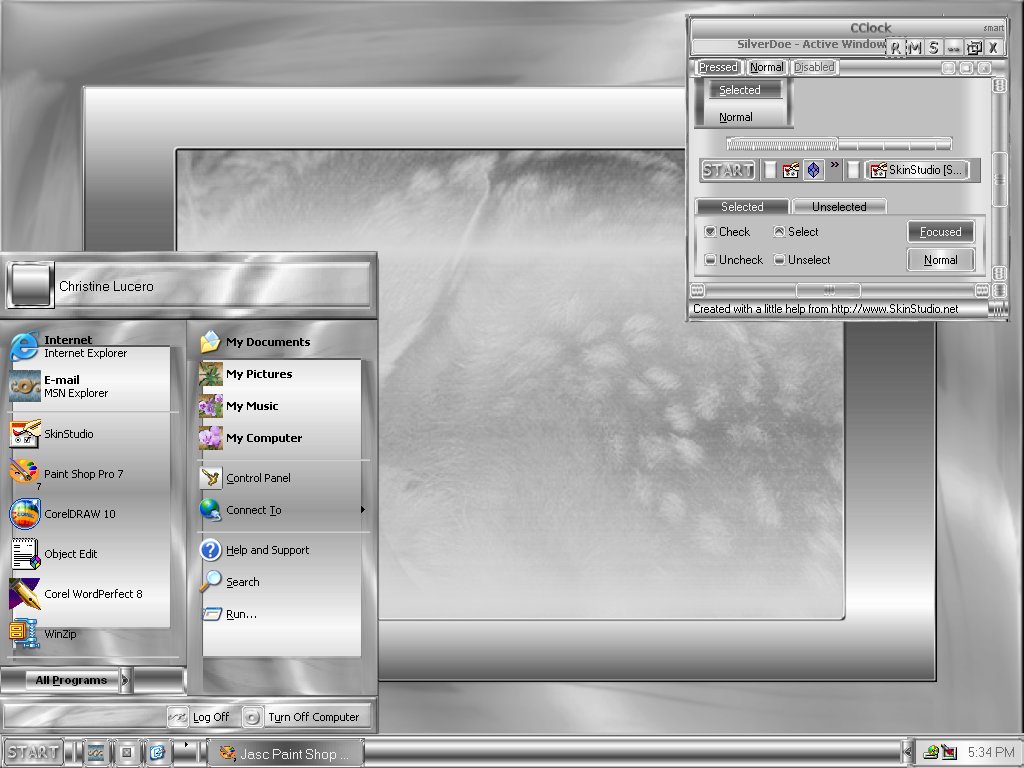The image size is (1024, 768).
Task: Toggle the Uncheck checkbox
Action: (711, 259)
